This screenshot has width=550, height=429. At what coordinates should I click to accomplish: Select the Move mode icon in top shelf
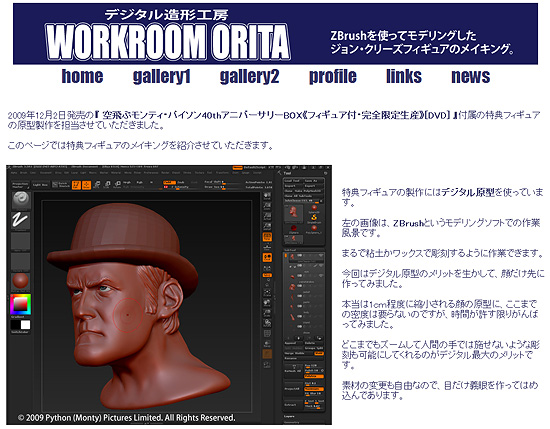[x=97, y=185]
